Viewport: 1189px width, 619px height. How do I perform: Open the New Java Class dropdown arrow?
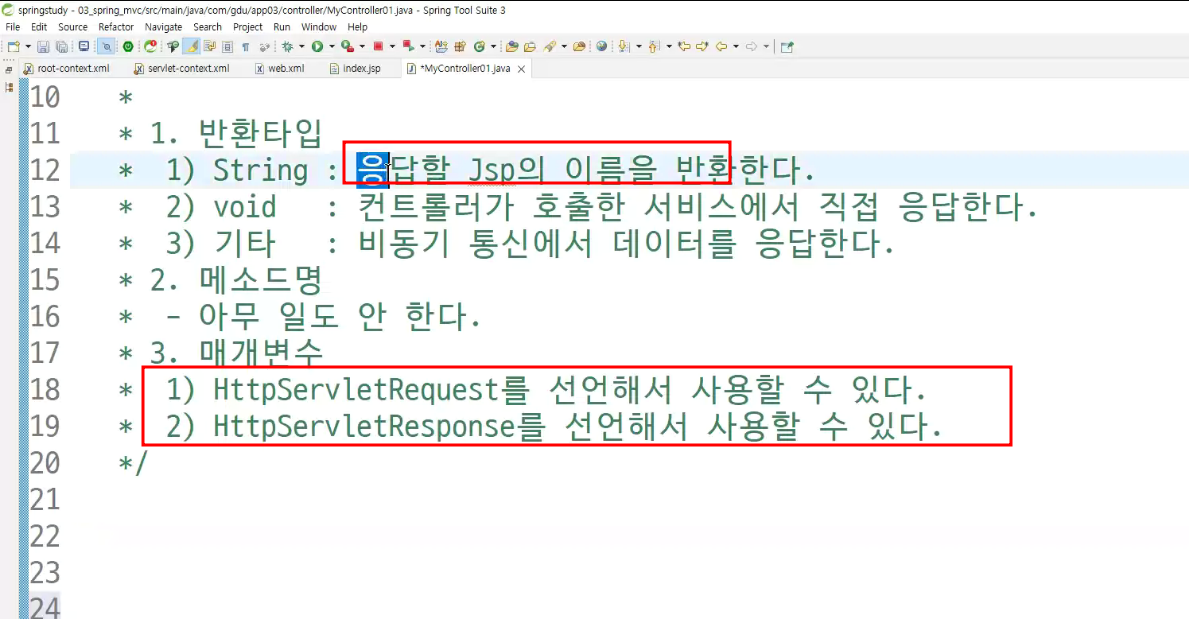pos(493,47)
